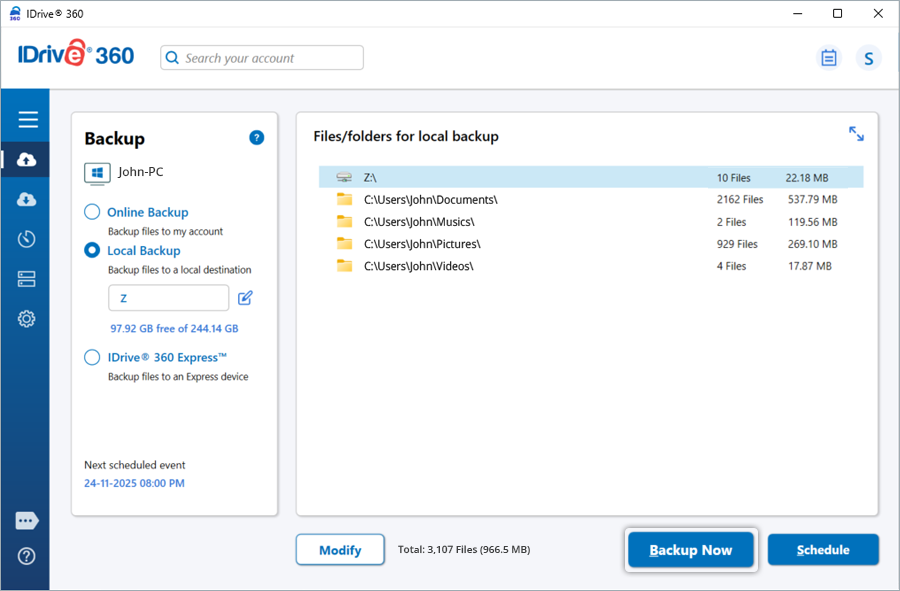Click the Backup Now button
The height and width of the screenshot is (591, 900).
tap(690, 550)
